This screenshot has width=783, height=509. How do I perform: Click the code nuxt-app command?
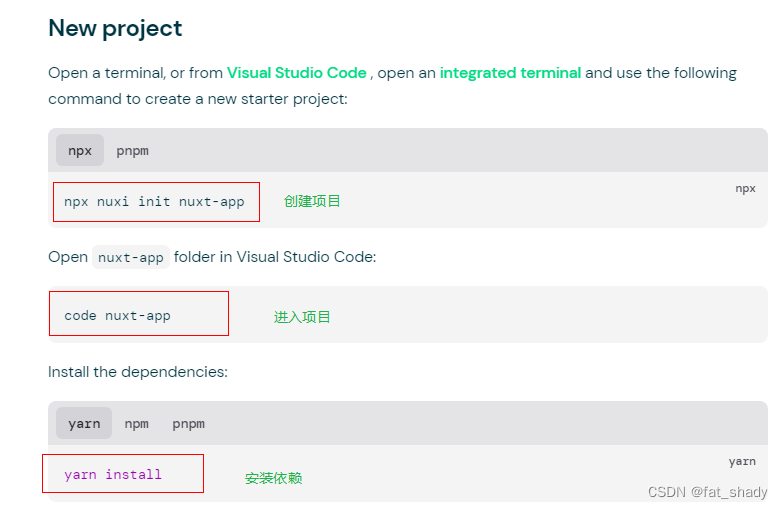tap(117, 316)
